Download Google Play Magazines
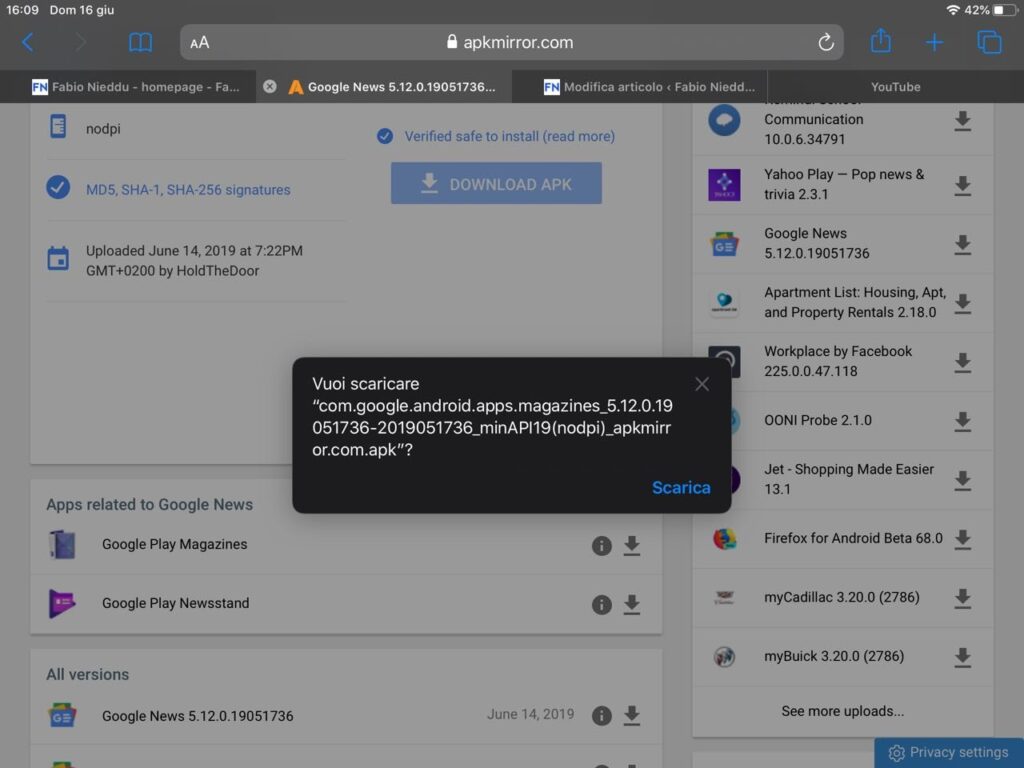1024x768 pixels. [x=632, y=545]
